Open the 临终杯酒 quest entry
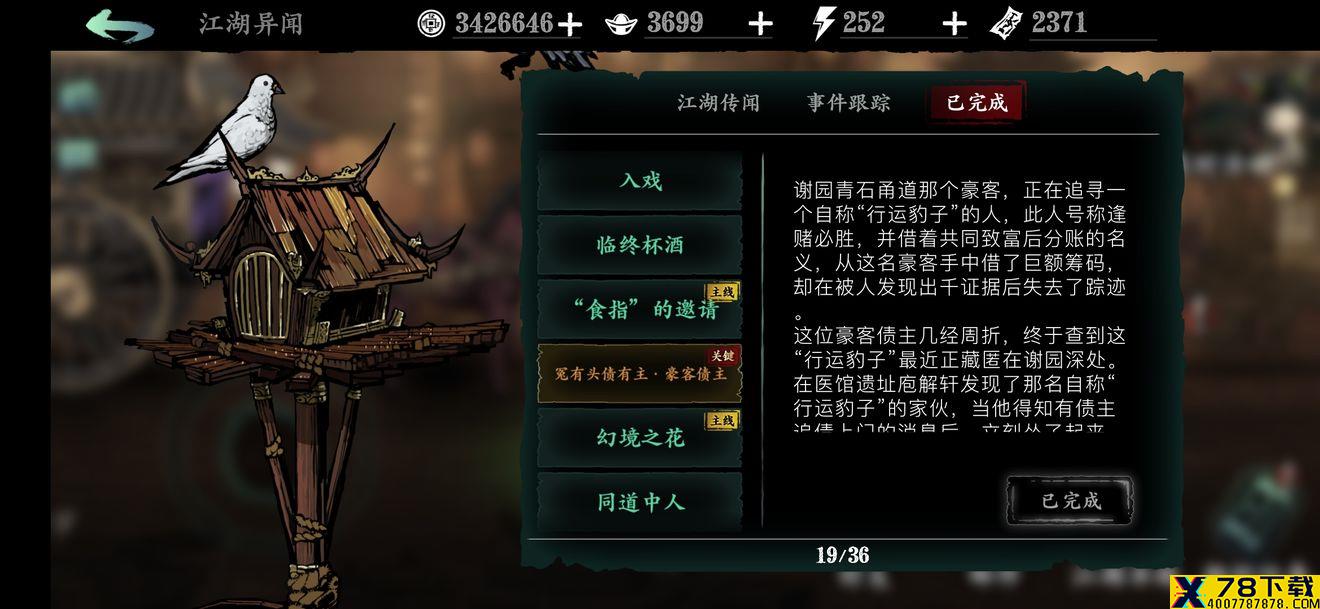 click(x=640, y=245)
